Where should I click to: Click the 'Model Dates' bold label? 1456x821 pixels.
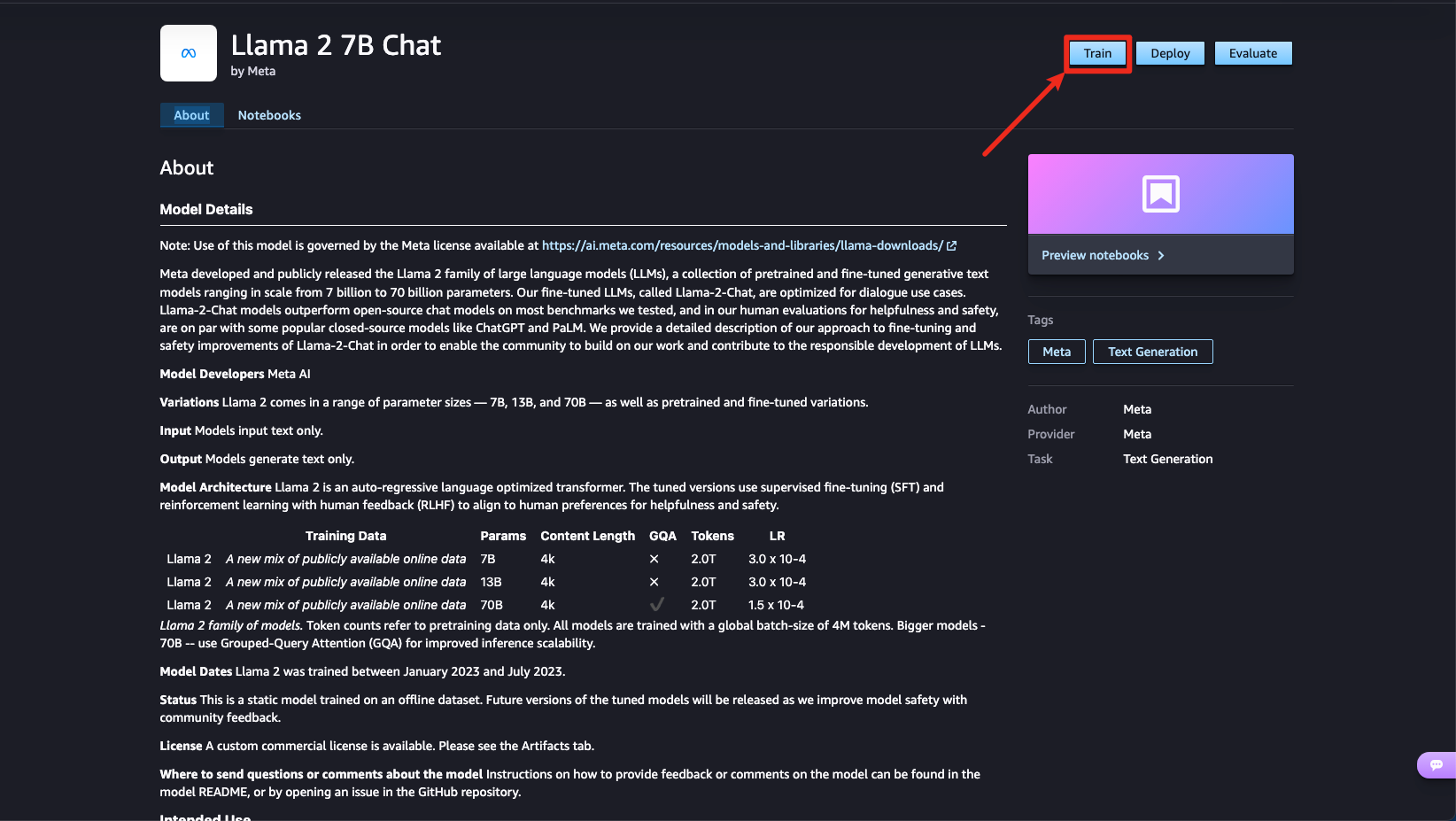coord(196,671)
